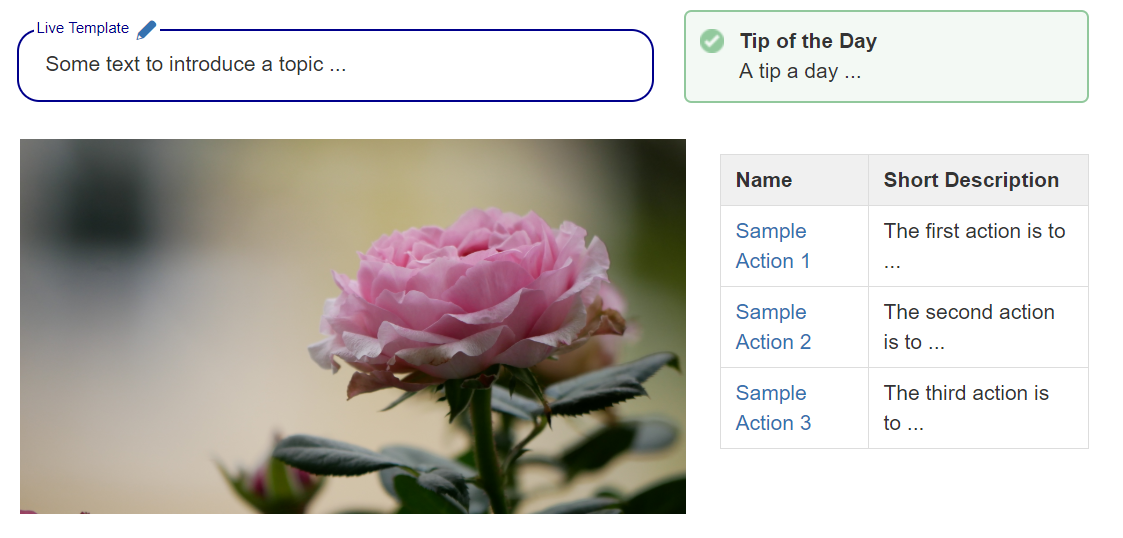Select the "The second action is to ..." cell

click(x=969, y=327)
